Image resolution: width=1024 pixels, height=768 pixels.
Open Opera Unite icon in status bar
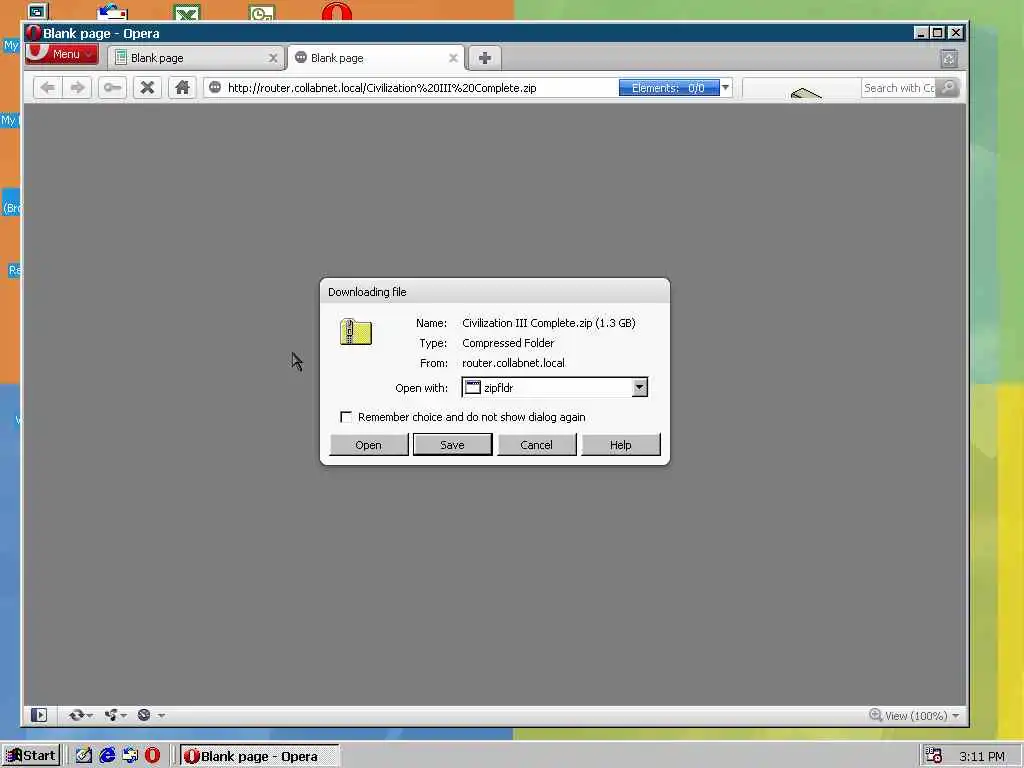[111, 715]
